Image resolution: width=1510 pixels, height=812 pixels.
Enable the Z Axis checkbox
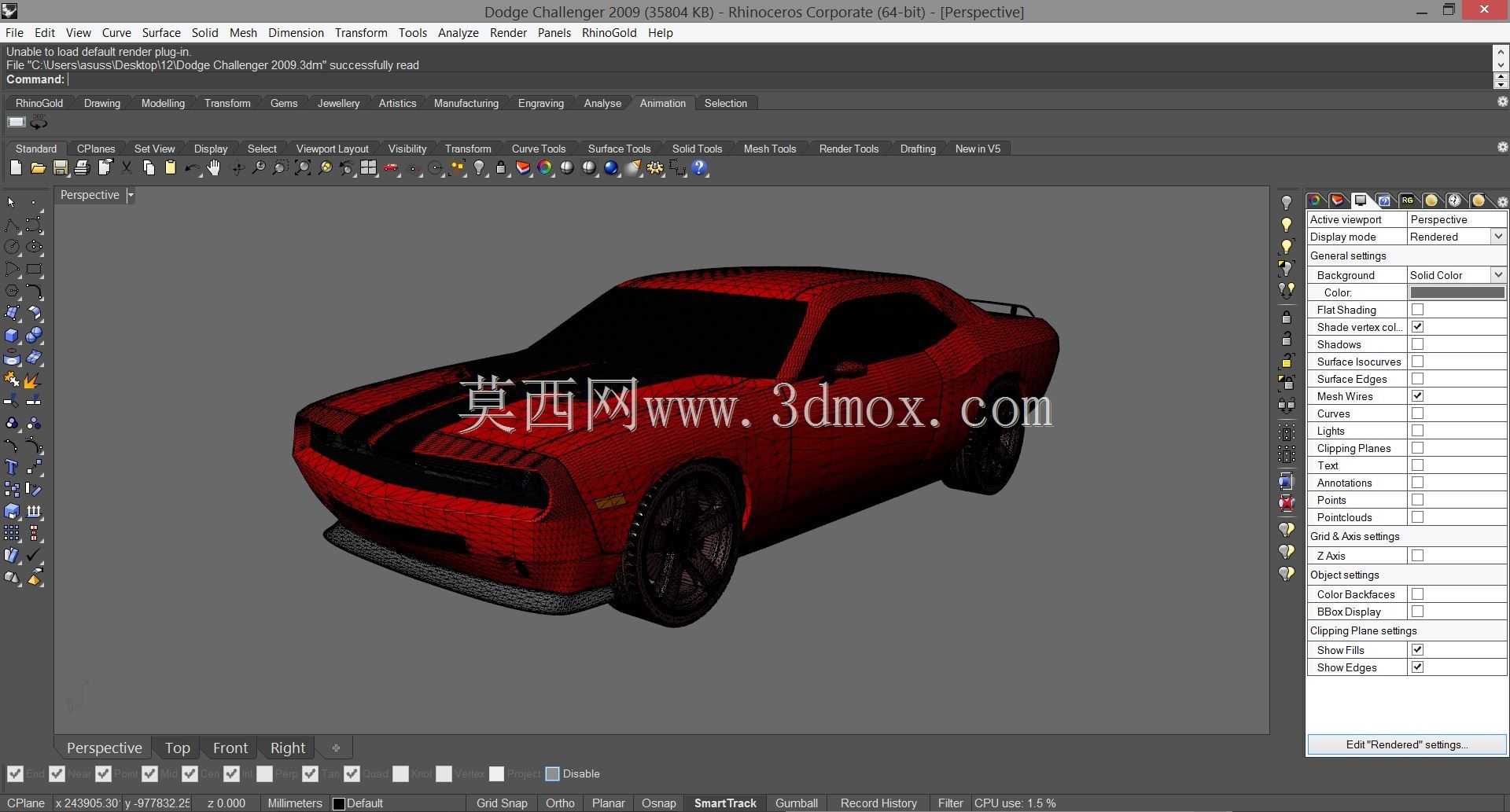(x=1417, y=556)
